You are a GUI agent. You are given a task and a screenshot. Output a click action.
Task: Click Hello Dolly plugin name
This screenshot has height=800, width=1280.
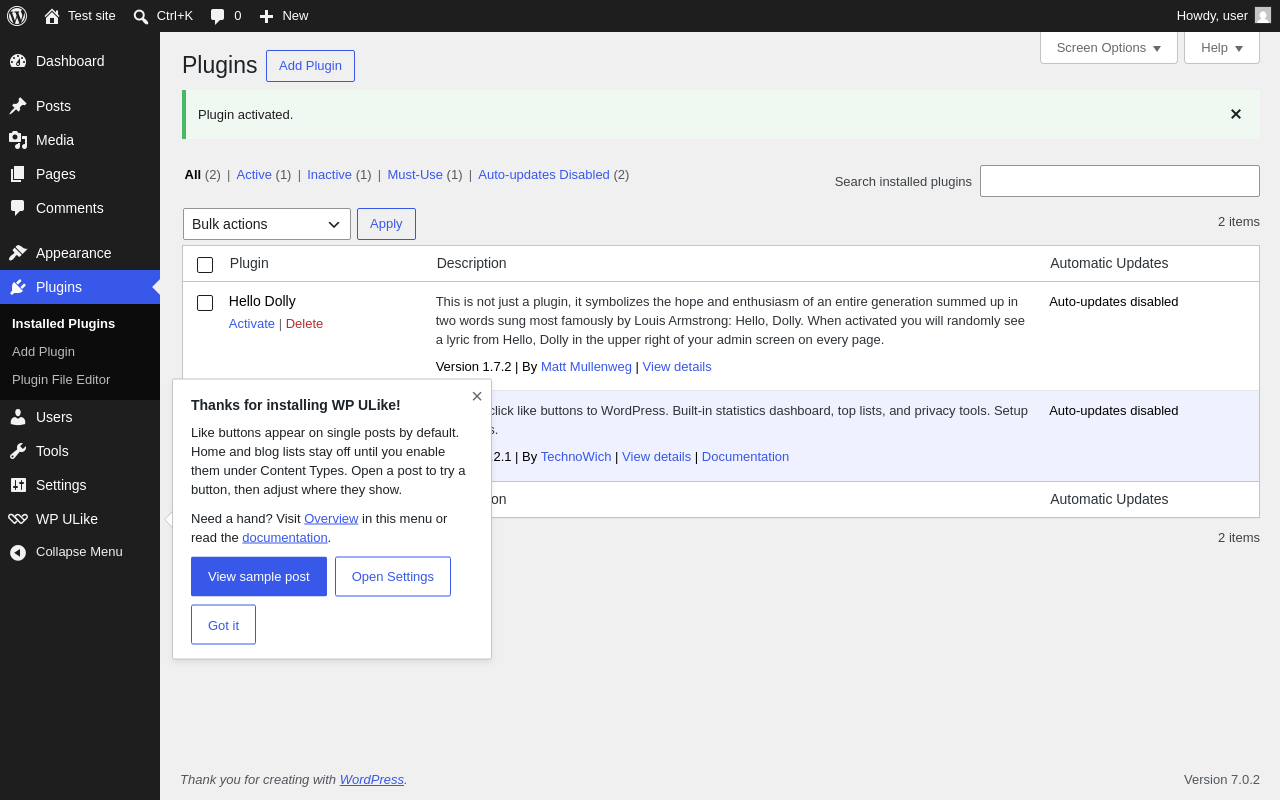(262, 301)
